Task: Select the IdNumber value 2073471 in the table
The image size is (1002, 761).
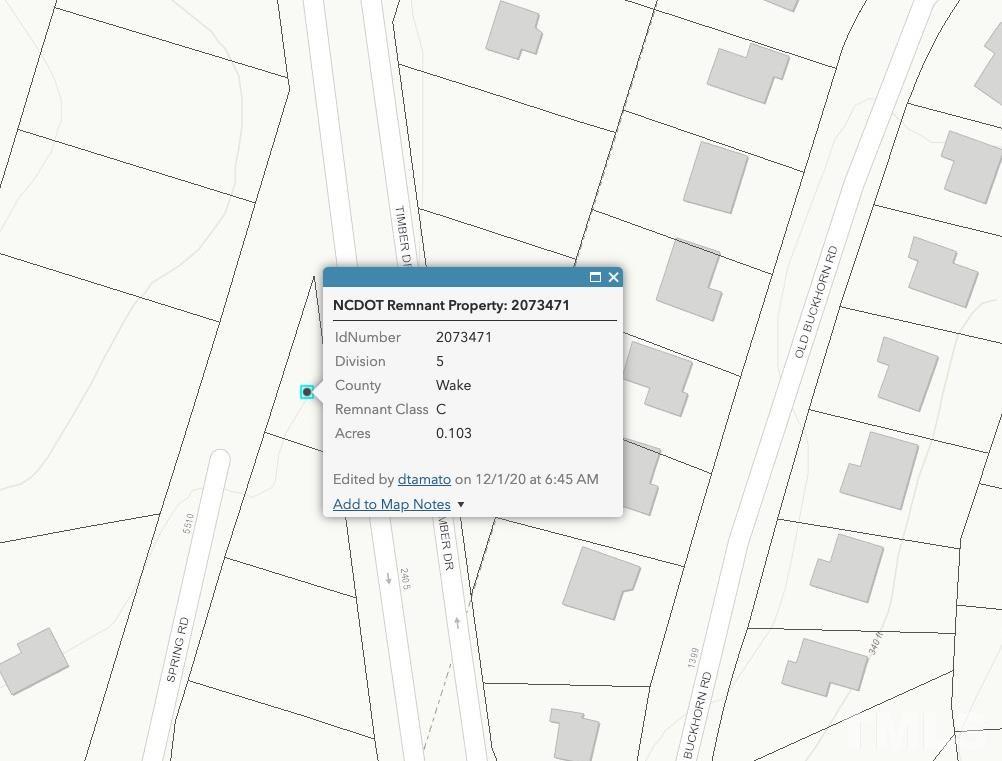Action: click(x=464, y=337)
